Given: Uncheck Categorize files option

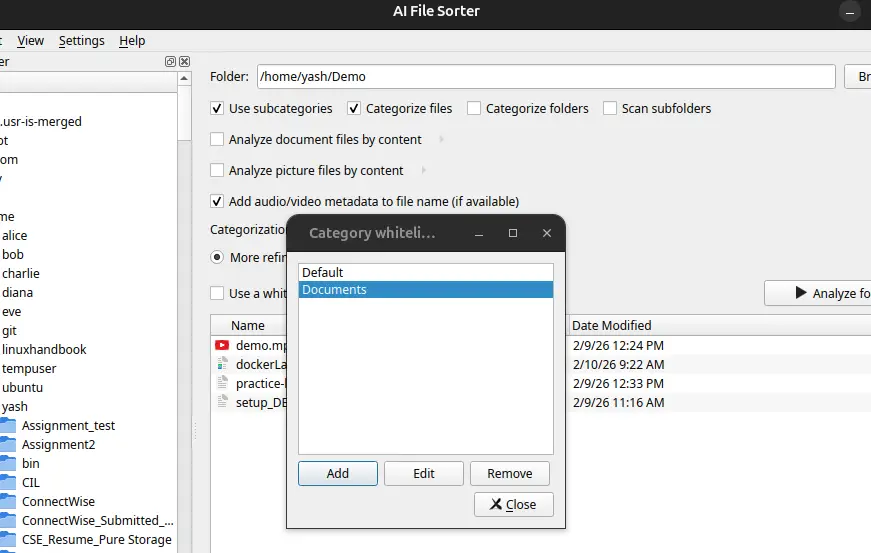Looking at the screenshot, I should point(354,108).
